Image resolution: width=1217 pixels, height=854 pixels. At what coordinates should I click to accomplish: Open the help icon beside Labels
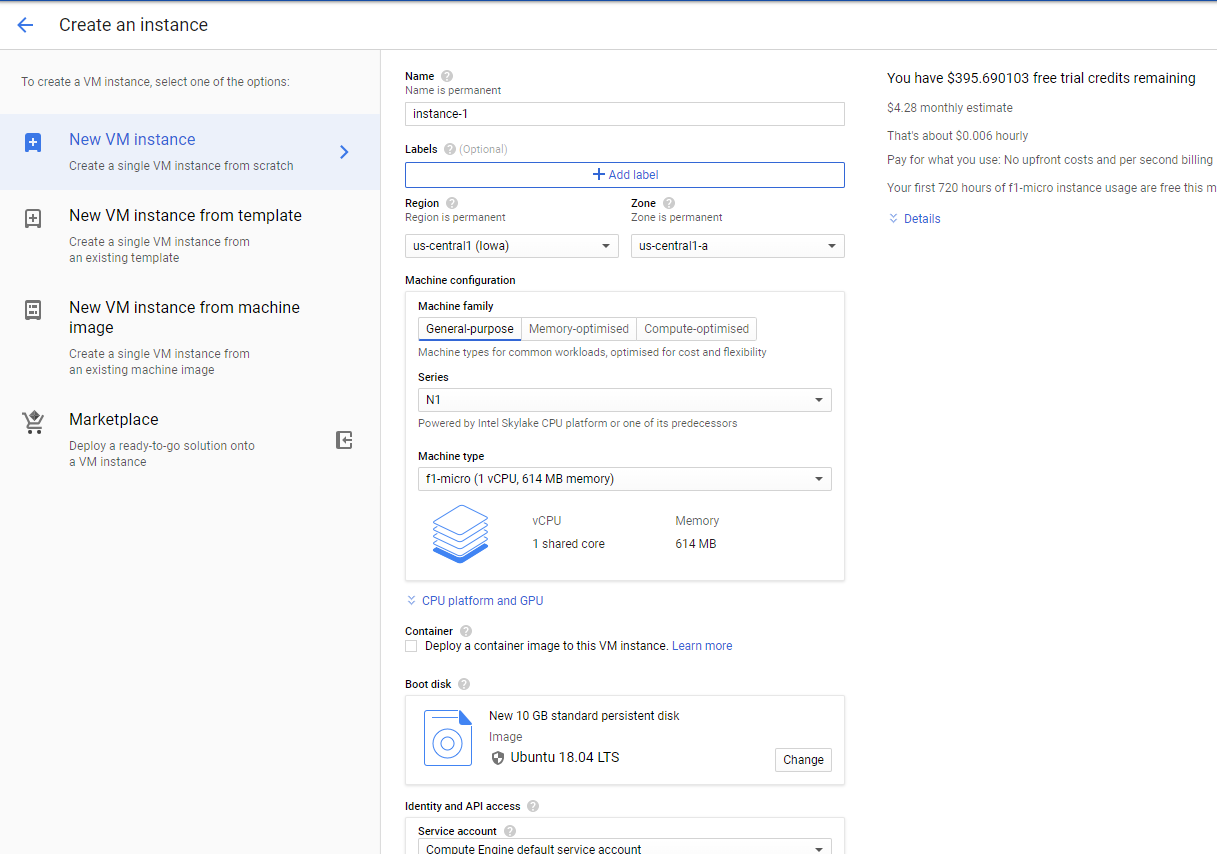coord(450,149)
